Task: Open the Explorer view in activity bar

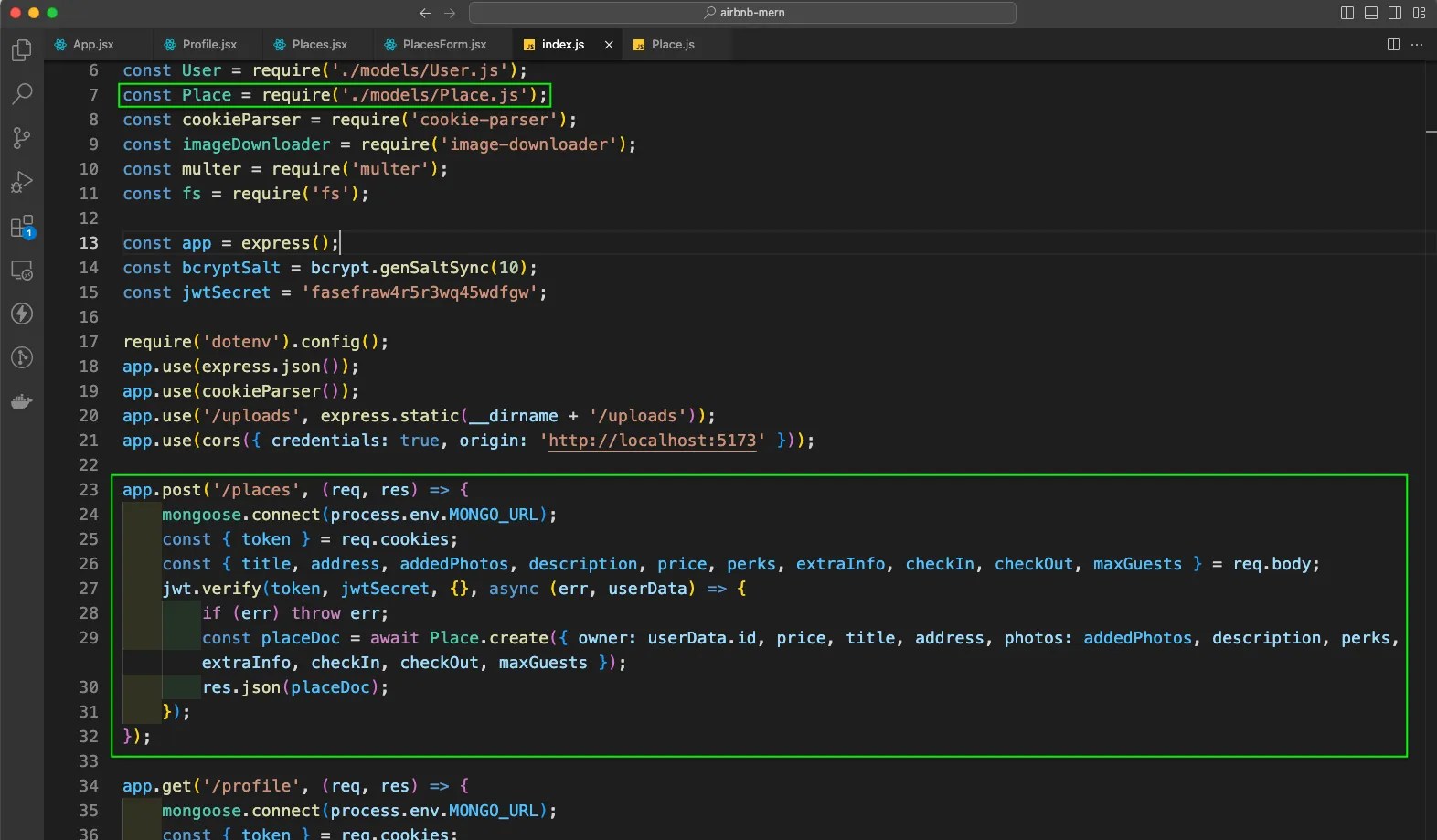Action: (22, 50)
